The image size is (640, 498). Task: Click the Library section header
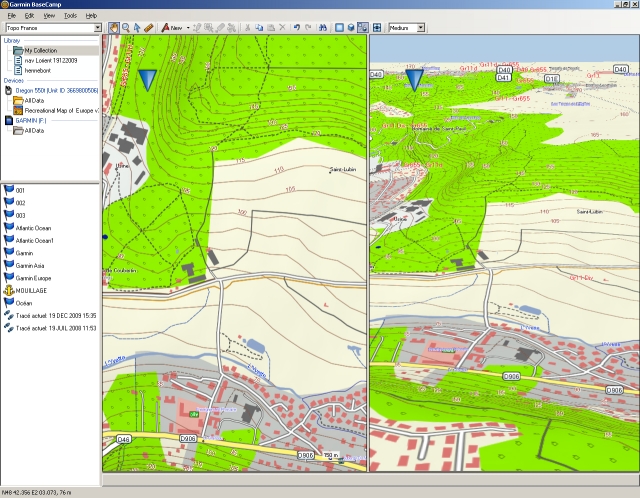(12, 40)
